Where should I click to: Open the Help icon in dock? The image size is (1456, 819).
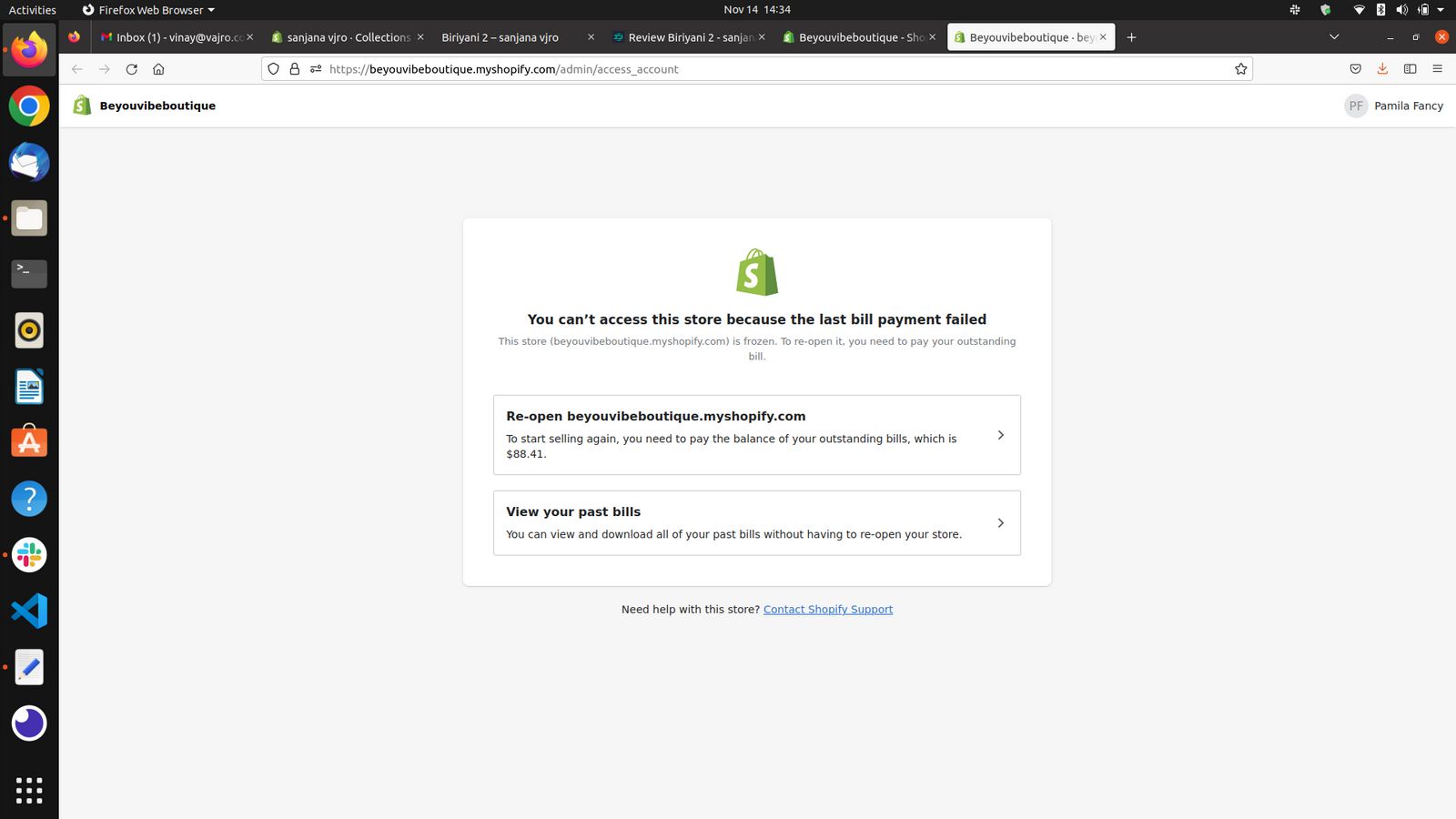29,499
